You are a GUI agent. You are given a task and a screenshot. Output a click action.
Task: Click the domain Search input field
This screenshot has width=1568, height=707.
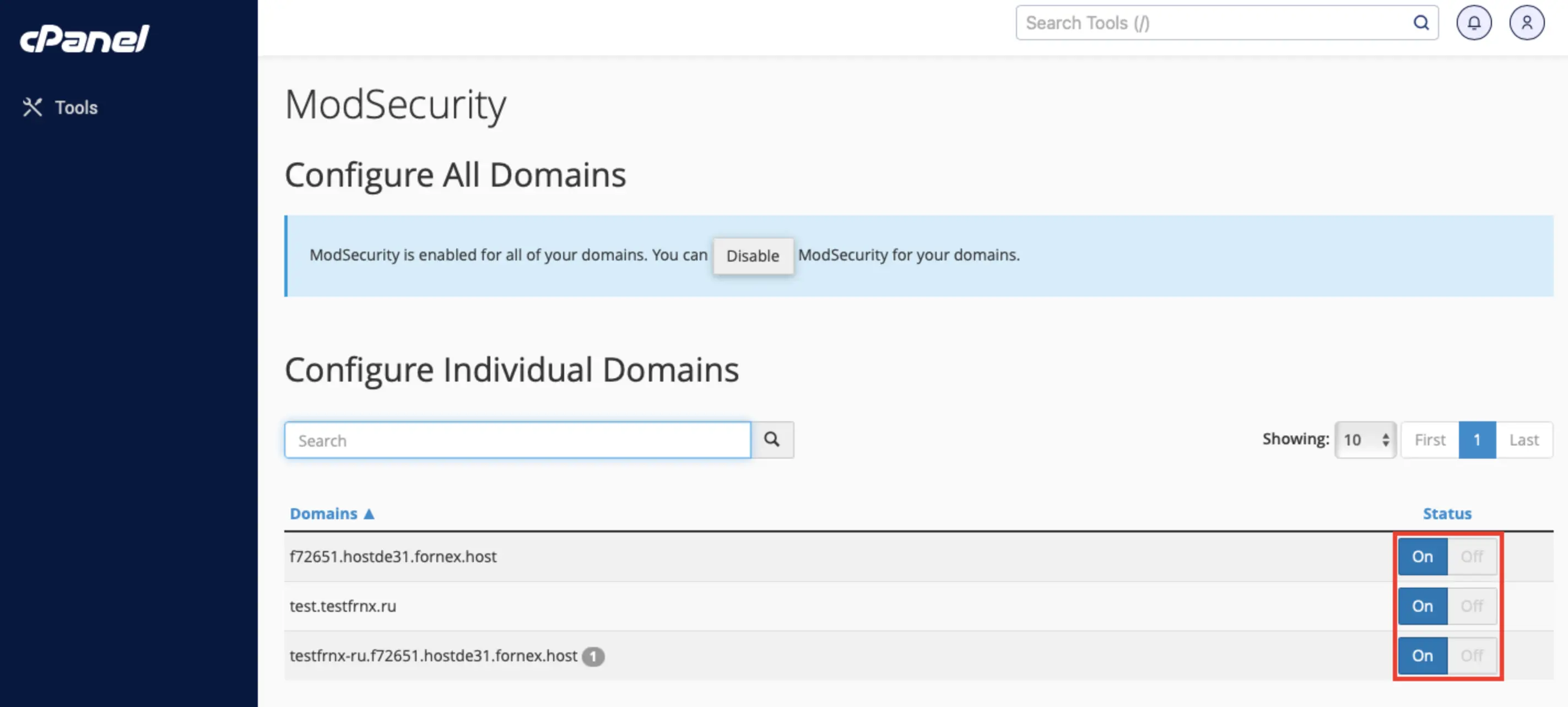(x=517, y=440)
